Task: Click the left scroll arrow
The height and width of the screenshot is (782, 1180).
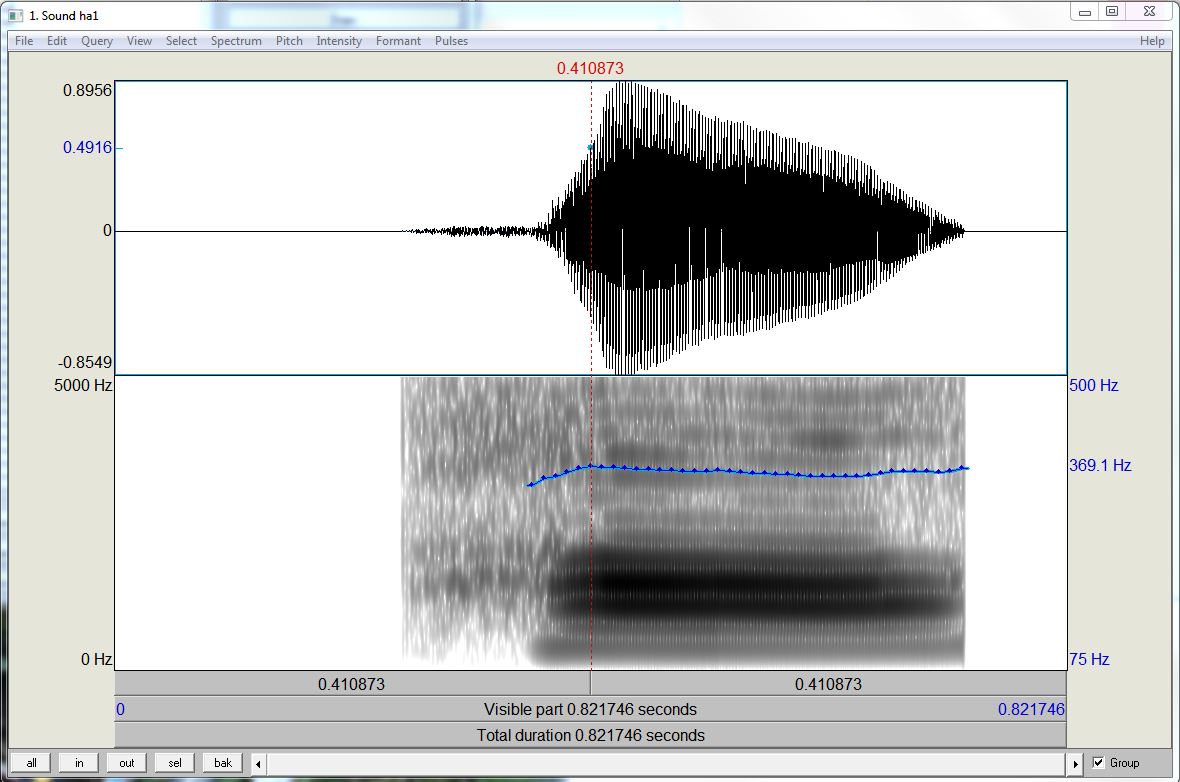Action: tap(258, 764)
